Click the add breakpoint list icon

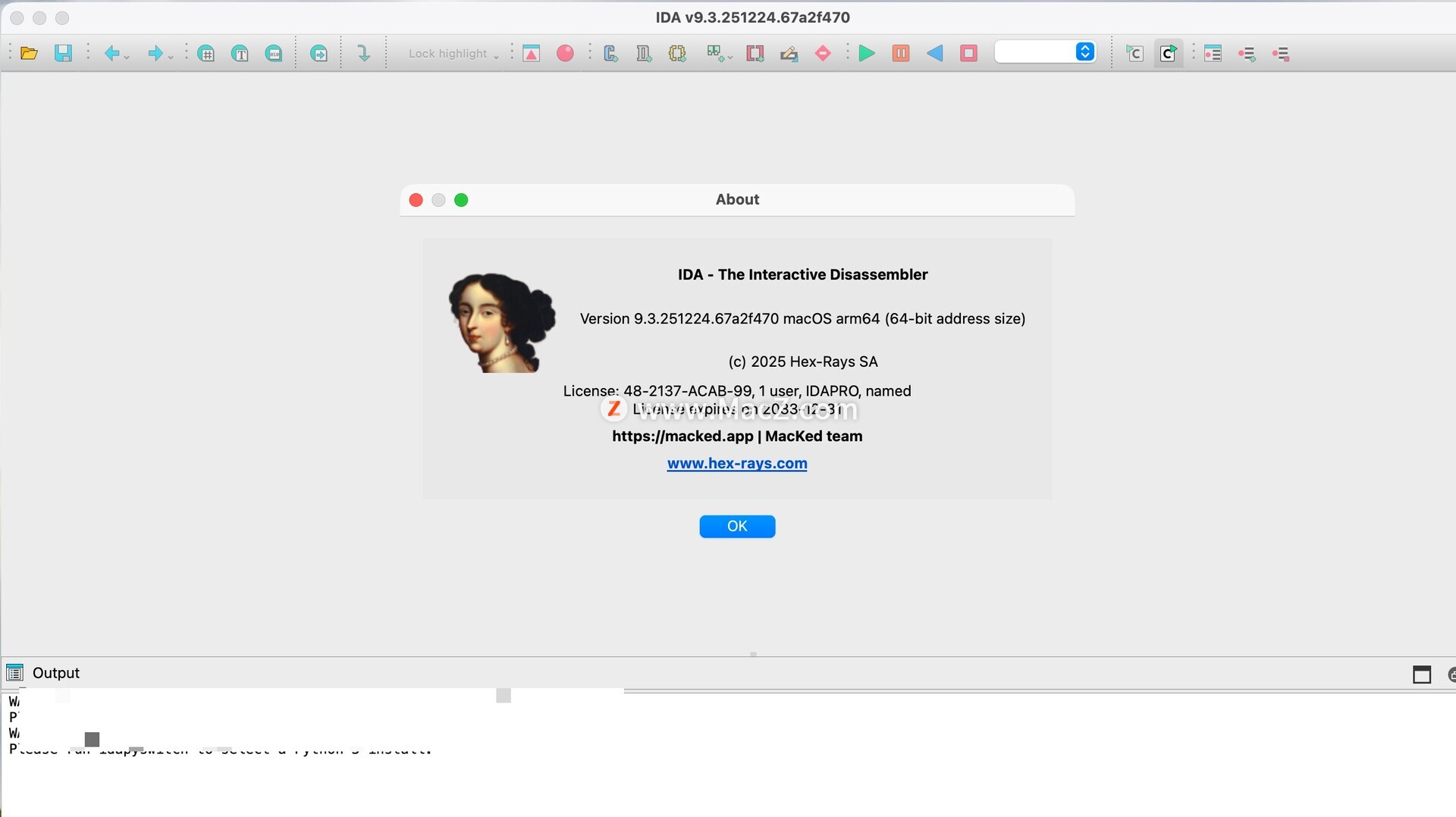(1247, 53)
